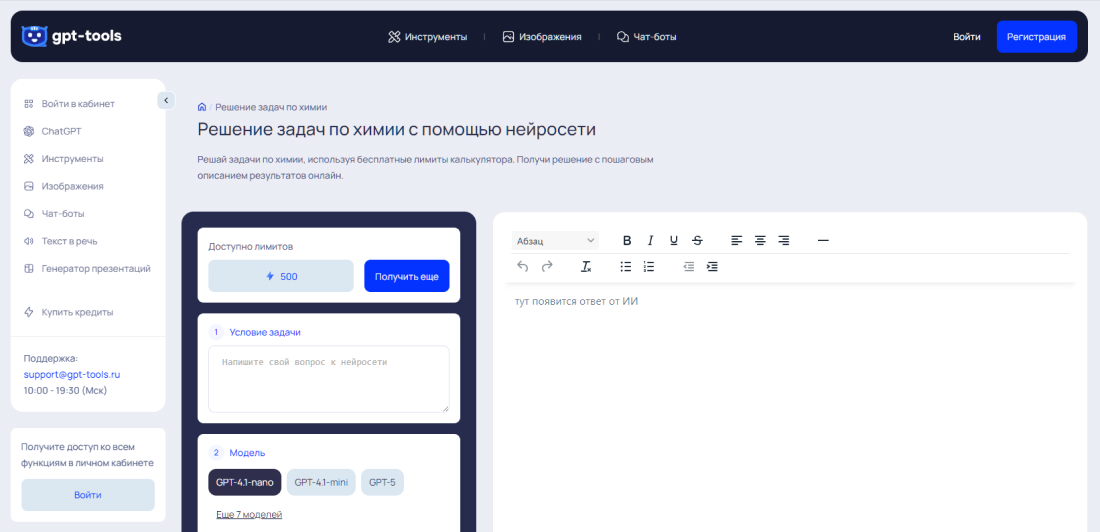The image size is (1100, 532).
Task: Expand Еще 7 моделей link
Action: coord(249,514)
